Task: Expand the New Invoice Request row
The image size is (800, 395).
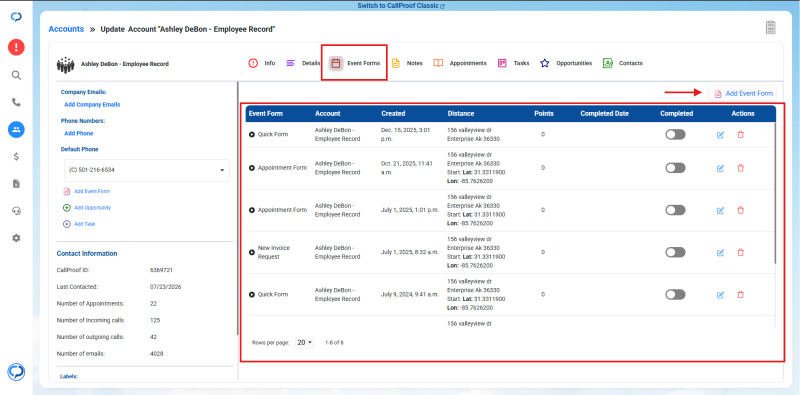Action: (252, 252)
